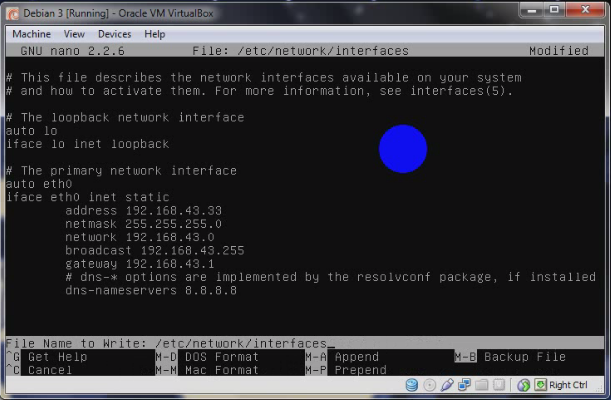611x400 pixels.
Task: Click the line 'auto lo'
Action: (x=32, y=130)
